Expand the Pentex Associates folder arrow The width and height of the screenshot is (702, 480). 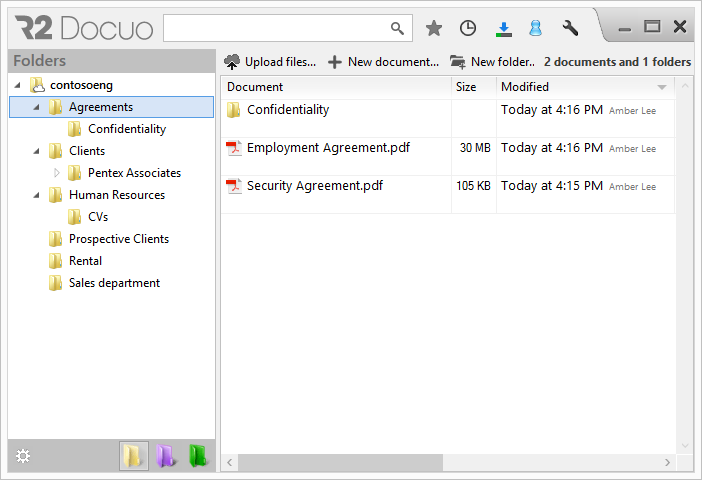tap(56, 173)
